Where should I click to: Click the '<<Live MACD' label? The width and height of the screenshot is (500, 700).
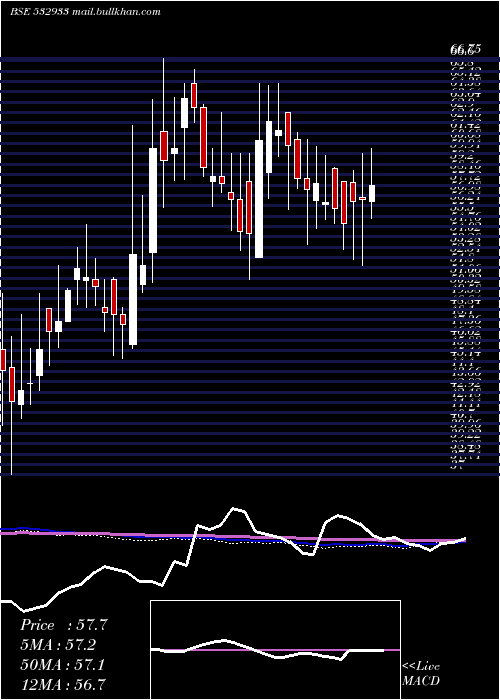point(421,674)
